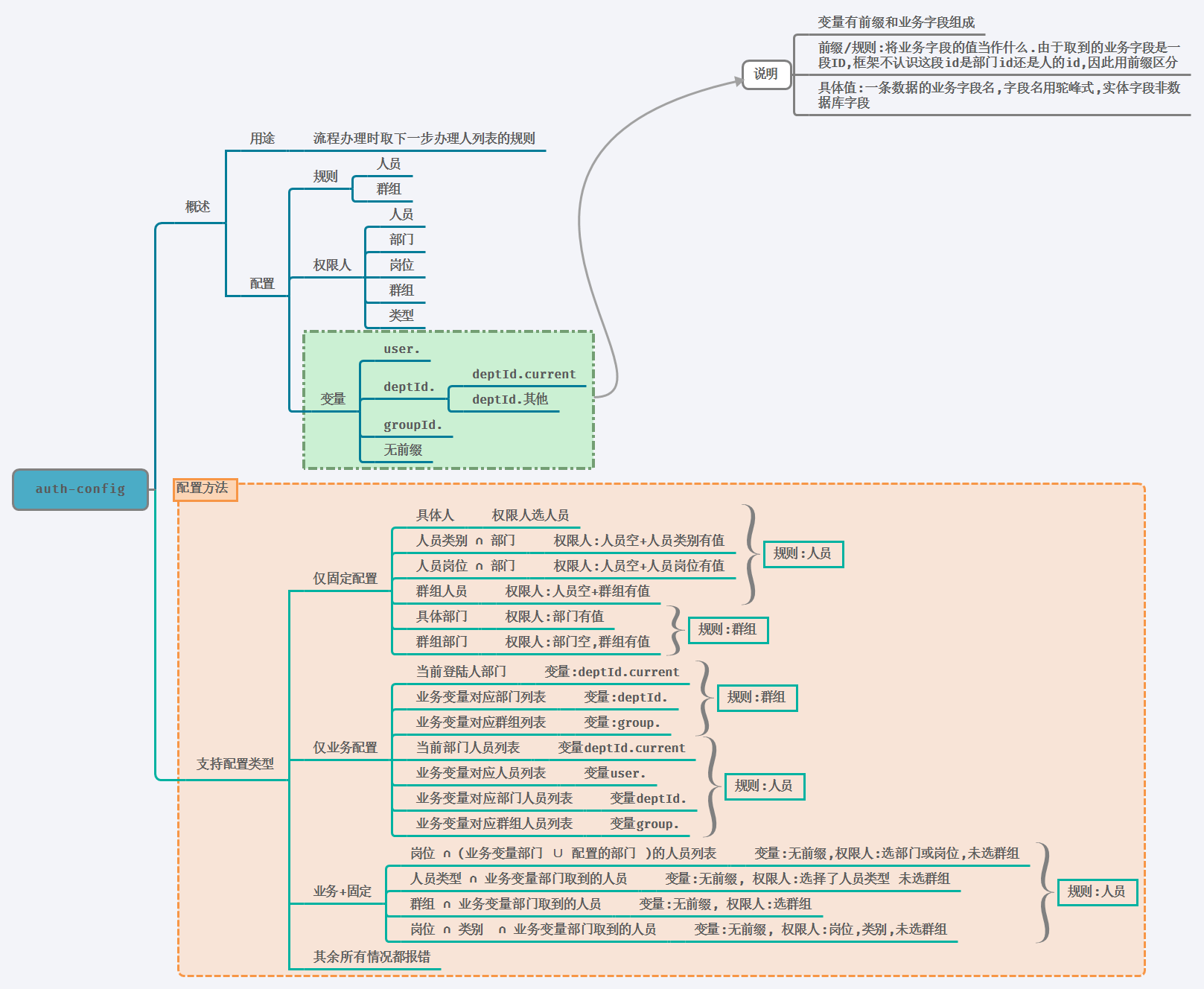Select the 支持配置类型 node
This screenshot has width=1204, height=989.
point(235,764)
